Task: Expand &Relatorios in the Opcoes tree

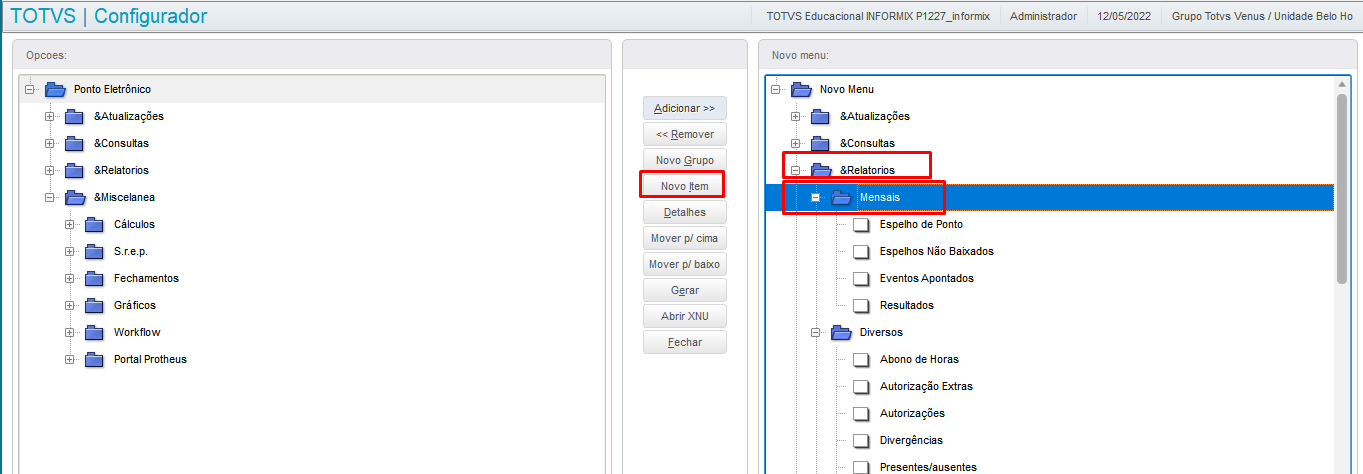Action: (50, 170)
